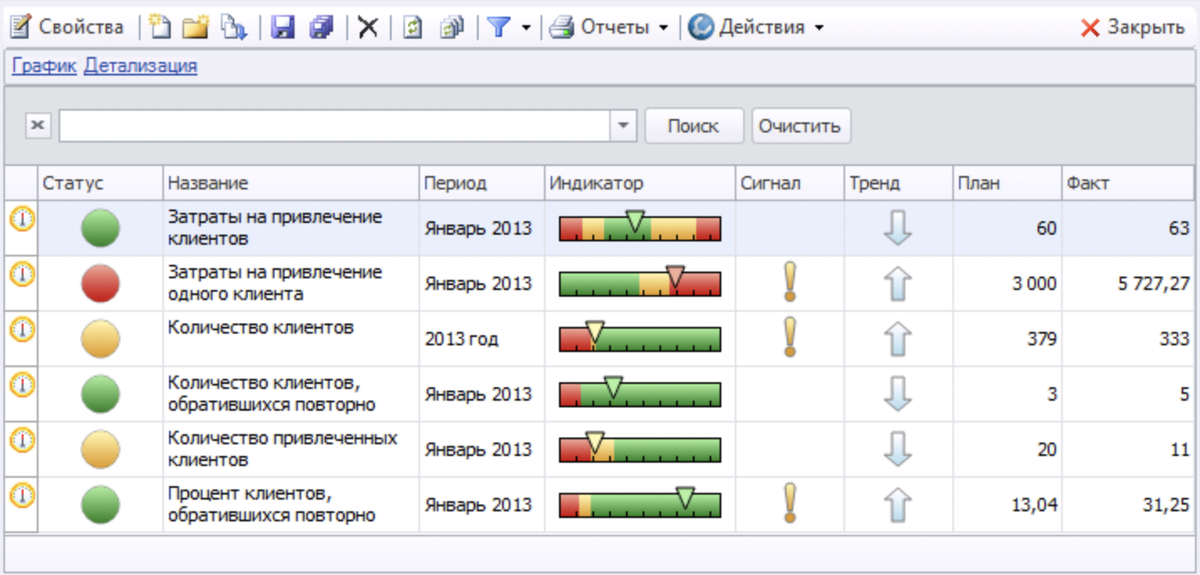Select 'Процент клиентов, обратившихся повторно' name cell
Viewport: 1200px width, 575px height.
(291, 505)
